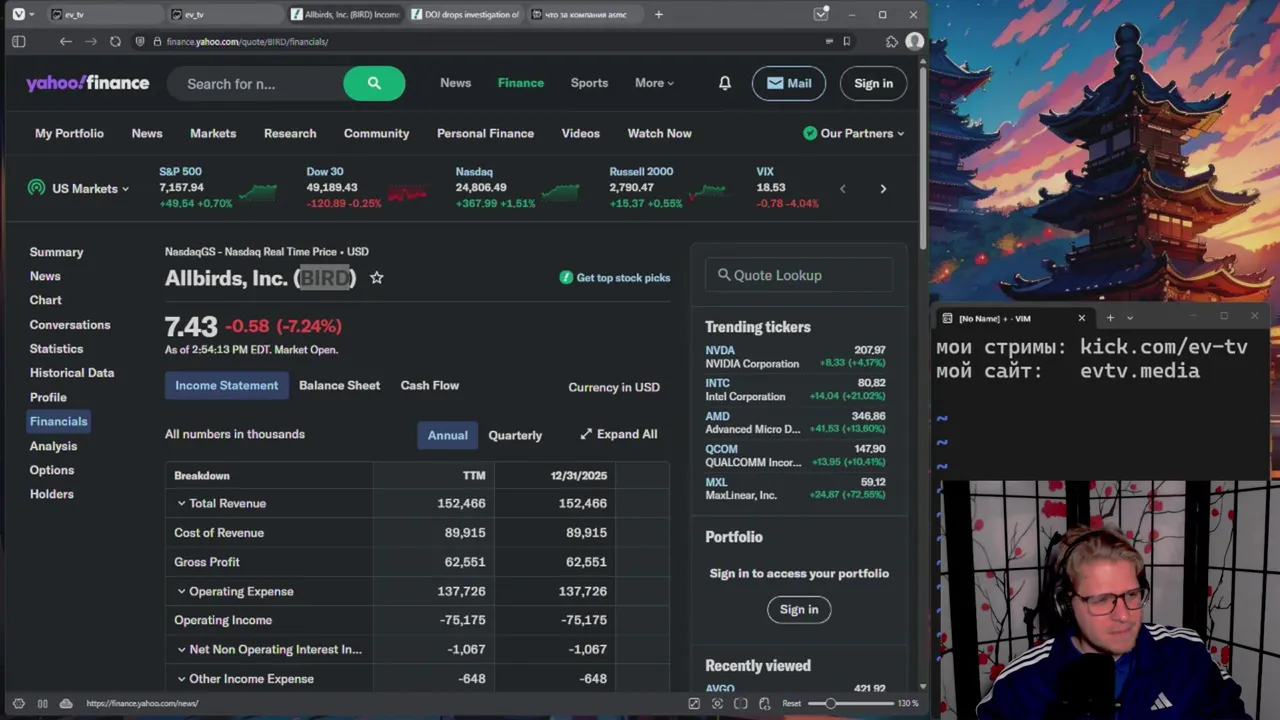Open the INTC trending ticker
This screenshot has width=1280, height=720.
[x=717, y=383]
